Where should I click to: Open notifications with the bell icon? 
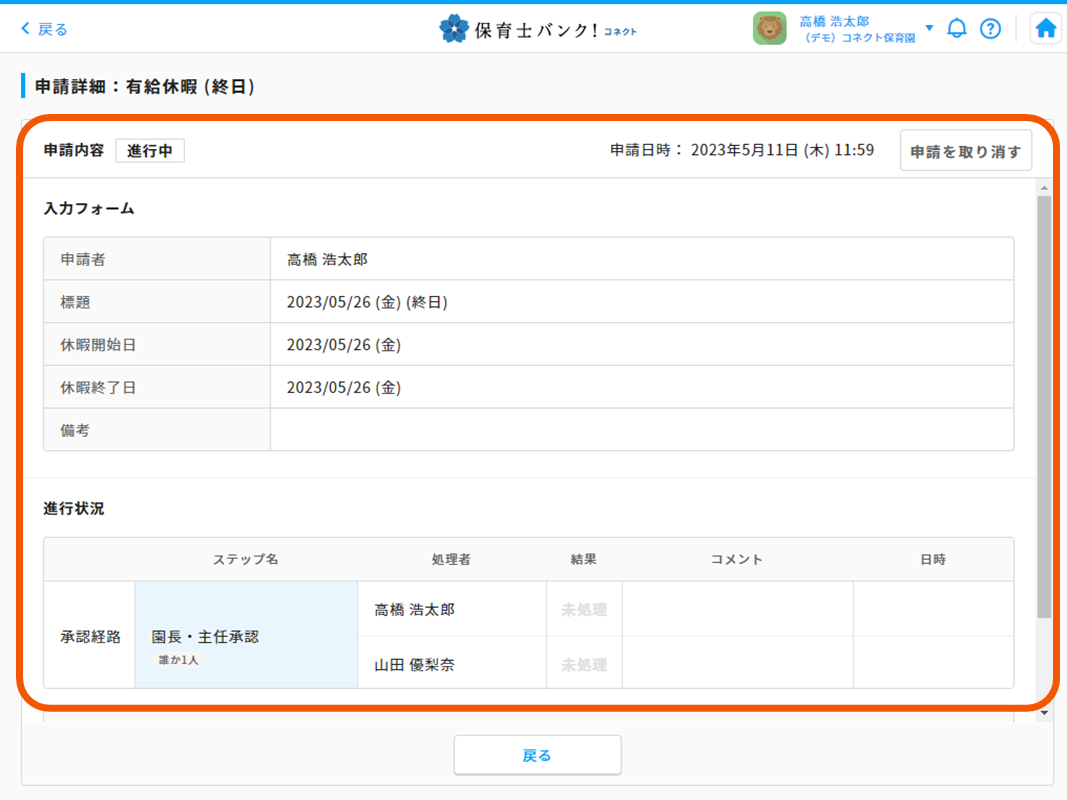[x=957, y=29]
